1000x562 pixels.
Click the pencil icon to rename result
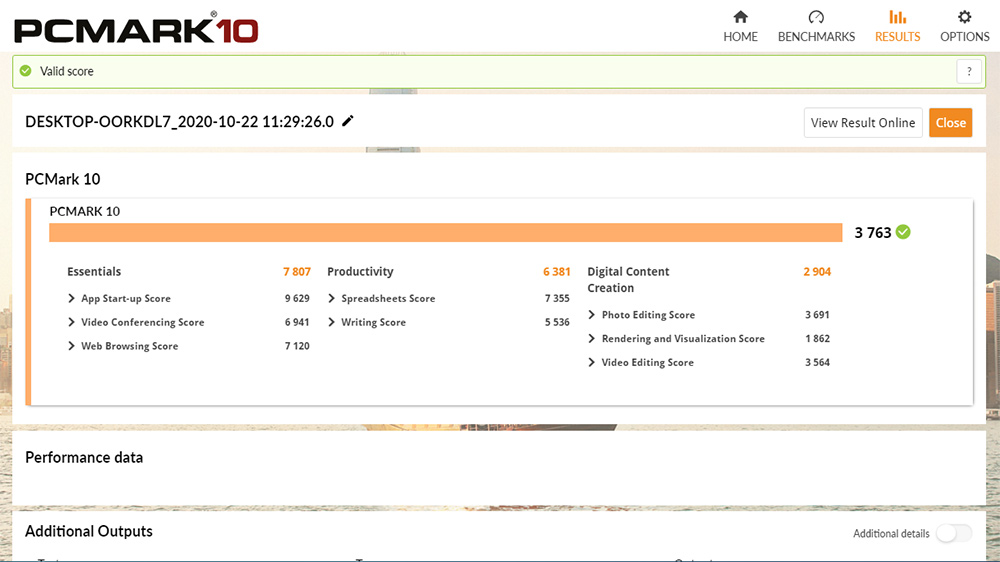click(x=348, y=121)
